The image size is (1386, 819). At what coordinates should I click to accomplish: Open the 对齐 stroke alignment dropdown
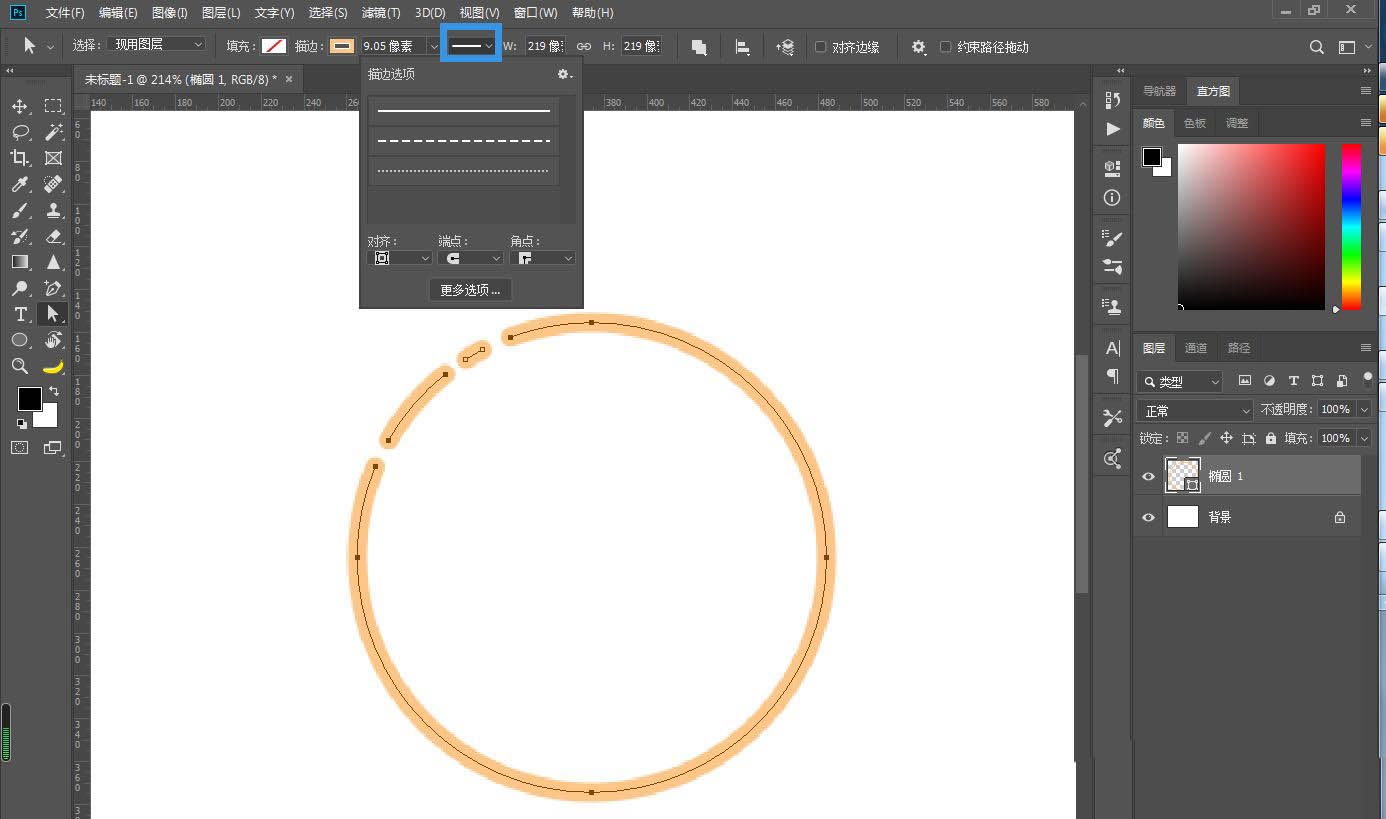pos(400,258)
